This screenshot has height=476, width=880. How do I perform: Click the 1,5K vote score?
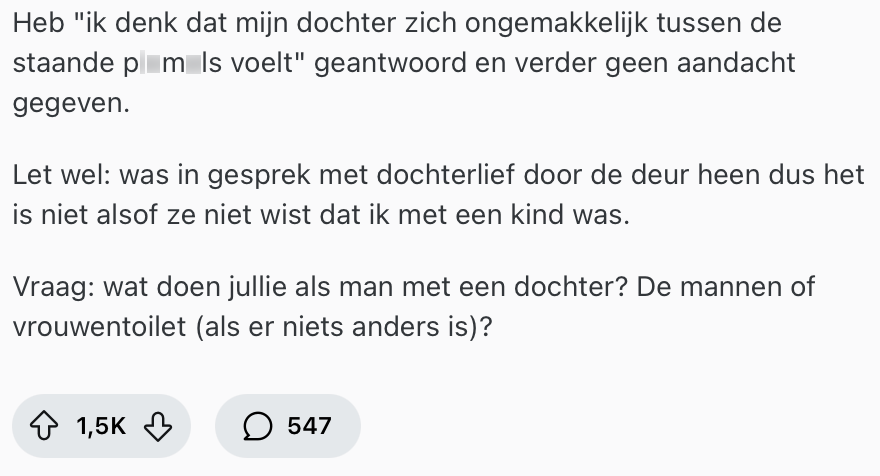(x=100, y=426)
